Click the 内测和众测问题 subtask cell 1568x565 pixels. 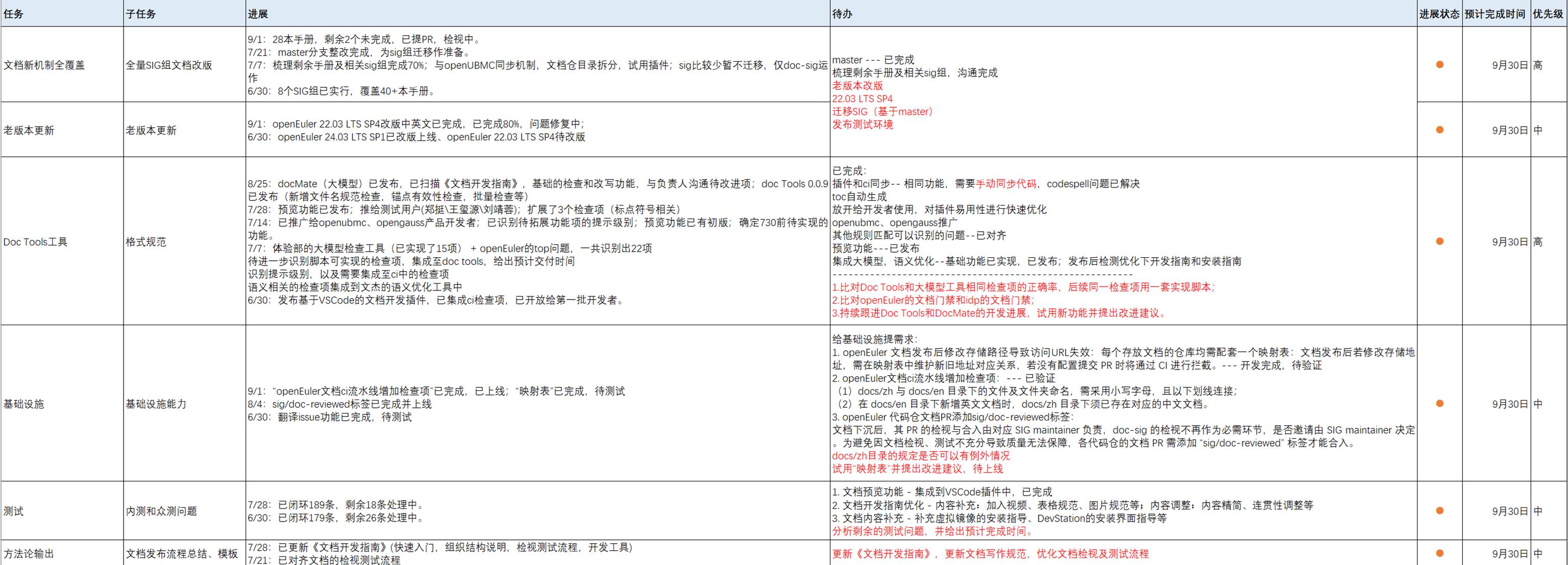coord(161,511)
